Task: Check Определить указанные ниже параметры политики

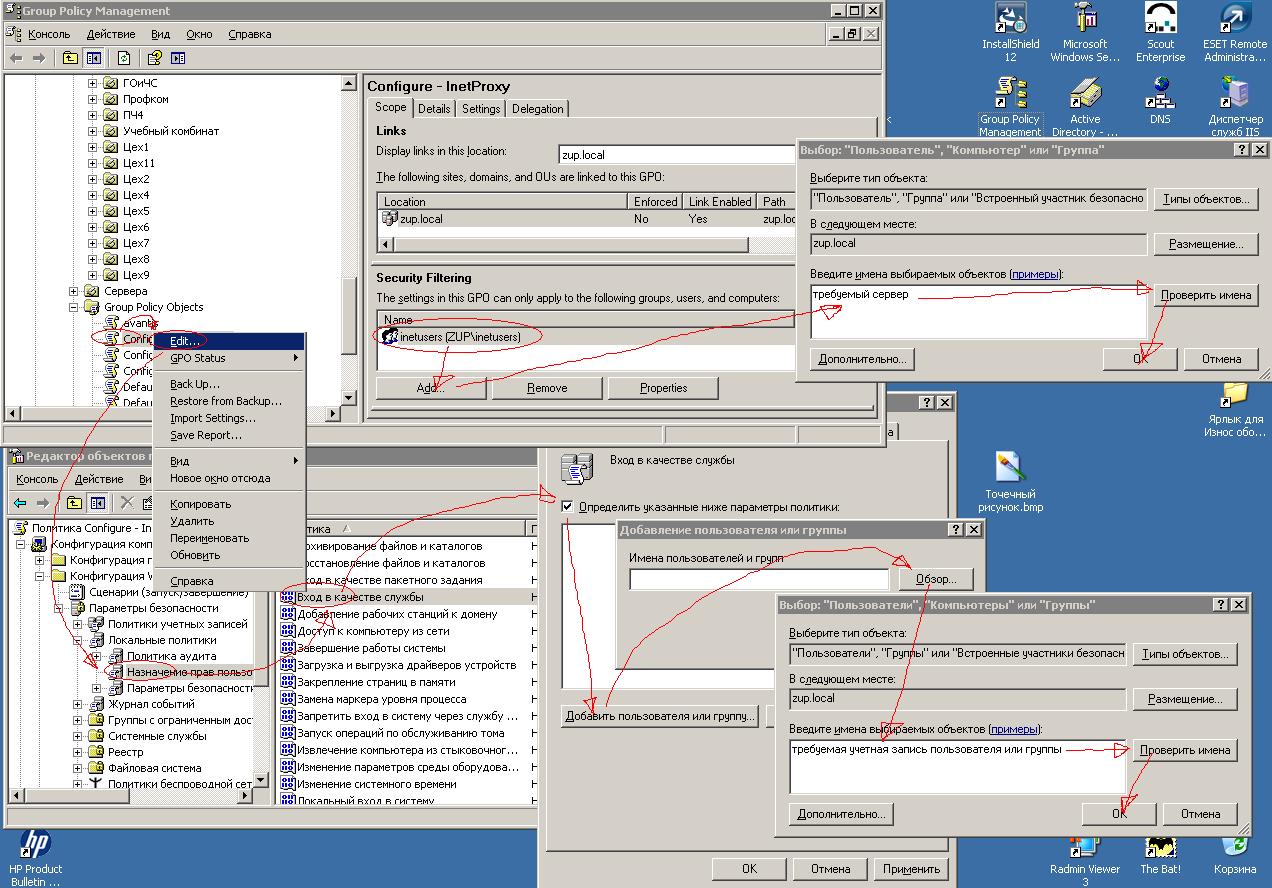Action: 568,507
